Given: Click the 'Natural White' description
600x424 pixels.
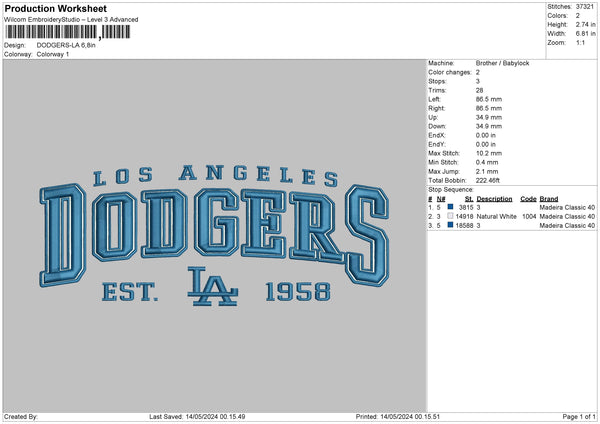Looking at the screenshot, I should pyautogui.click(x=497, y=217).
